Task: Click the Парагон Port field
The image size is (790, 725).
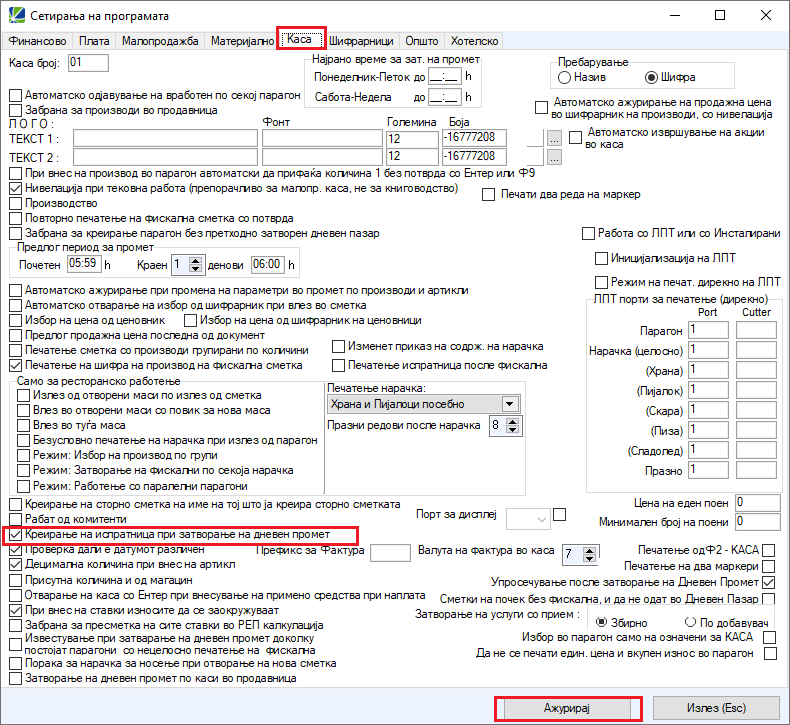Action: (708, 331)
